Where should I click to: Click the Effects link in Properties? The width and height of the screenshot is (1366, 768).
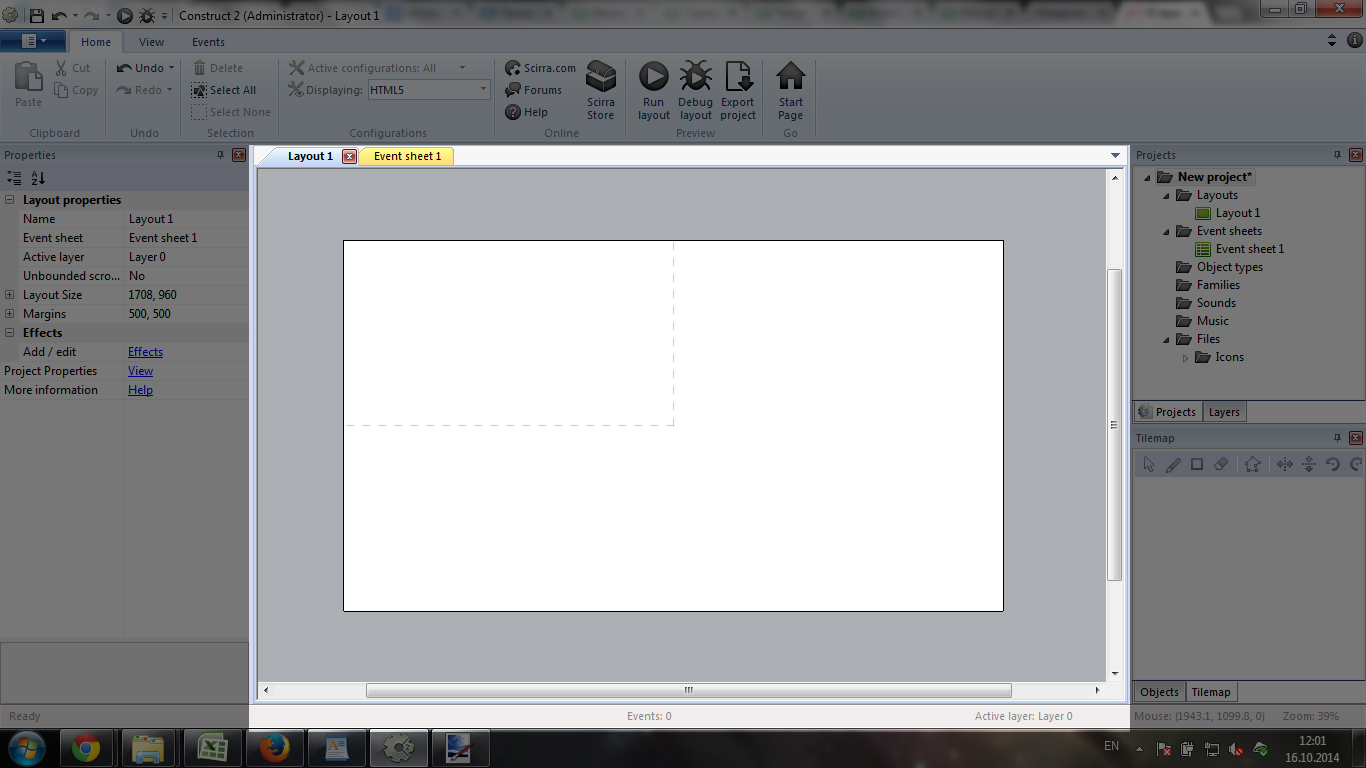pos(145,352)
